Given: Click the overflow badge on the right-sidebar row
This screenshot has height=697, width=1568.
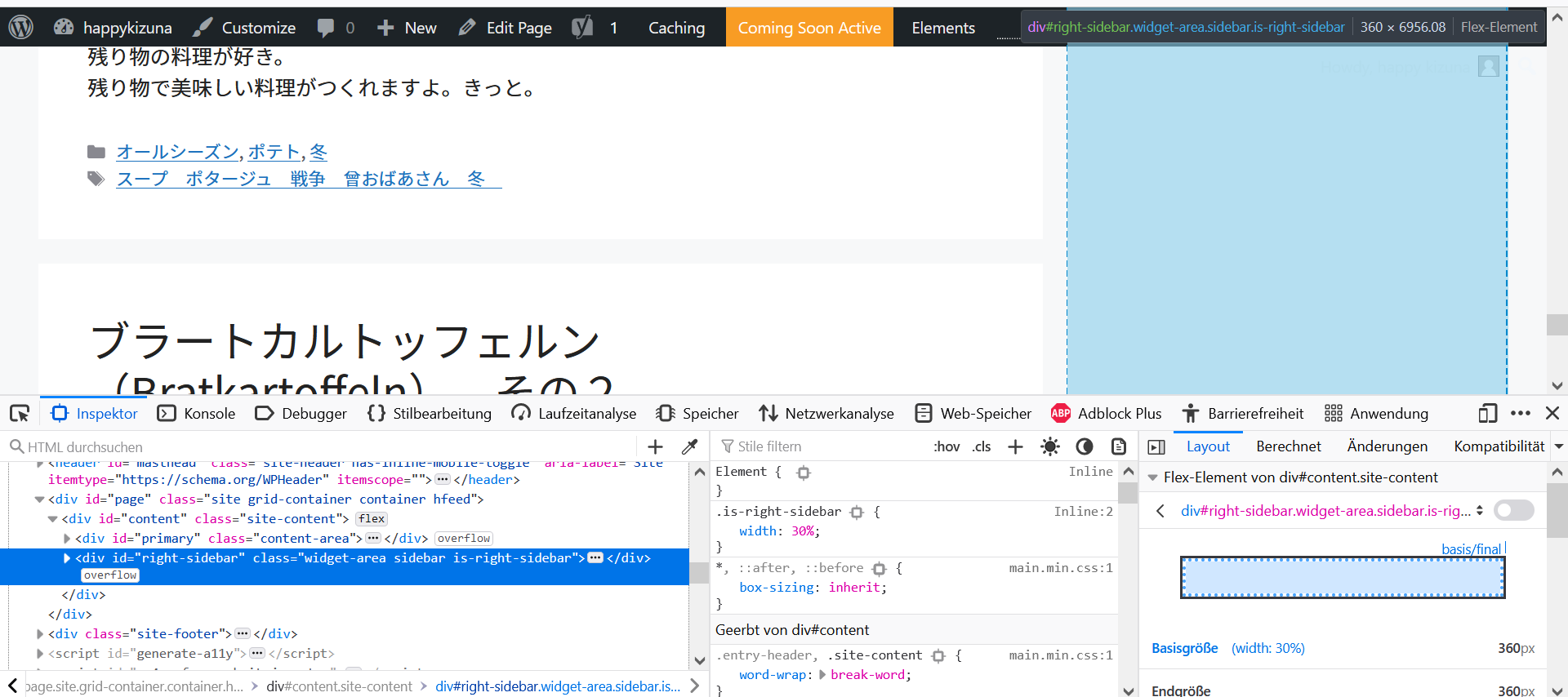Looking at the screenshot, I should (x=110, y=575).
